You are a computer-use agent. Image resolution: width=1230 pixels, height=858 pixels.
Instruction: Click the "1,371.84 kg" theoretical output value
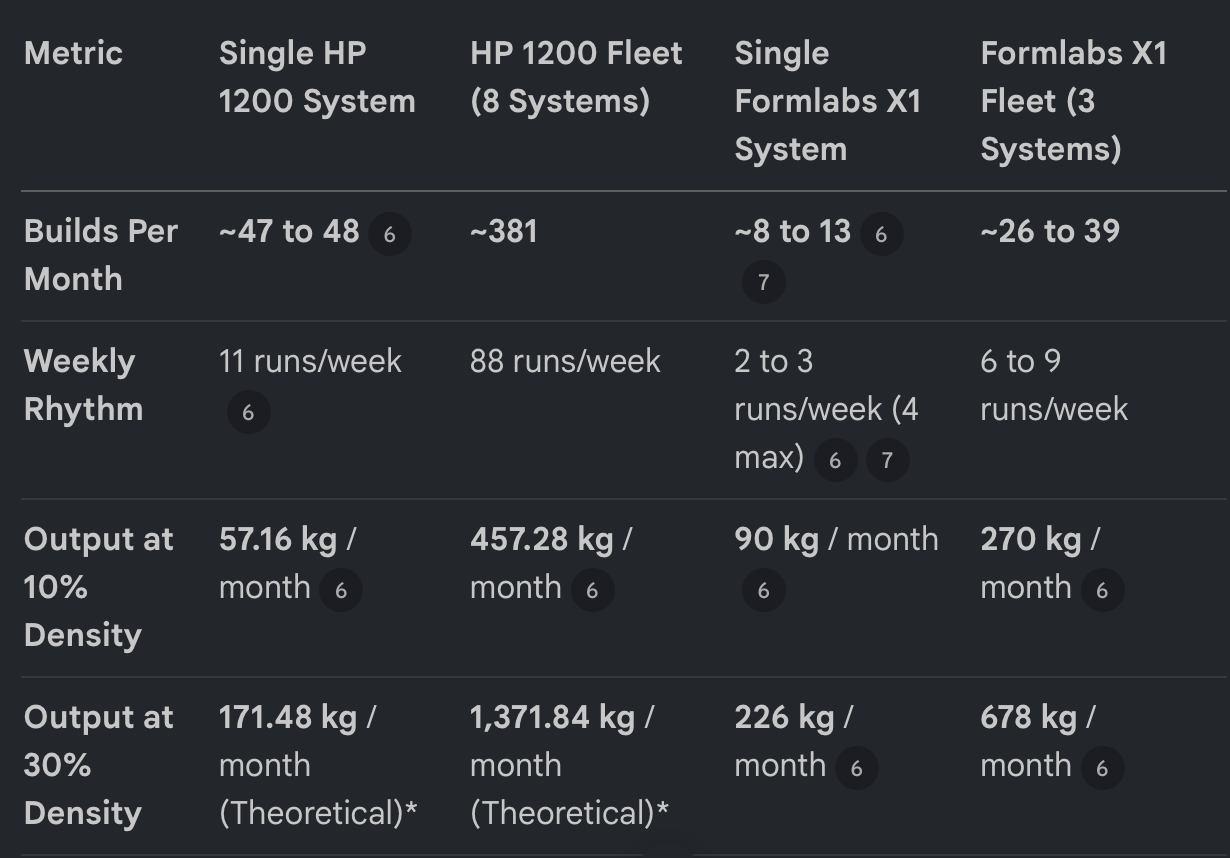point(552,718)
